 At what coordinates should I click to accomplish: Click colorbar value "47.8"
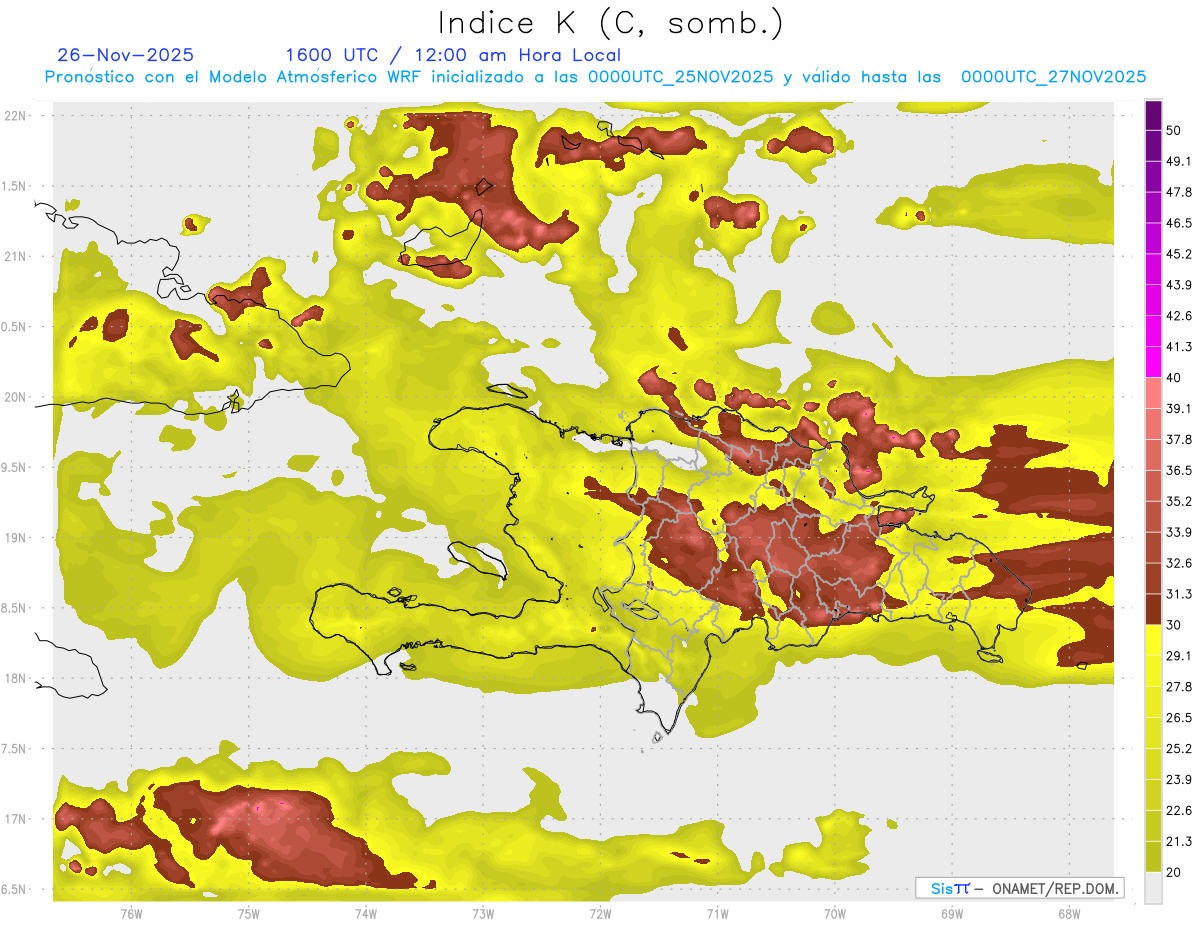[x=1179, y=192]
